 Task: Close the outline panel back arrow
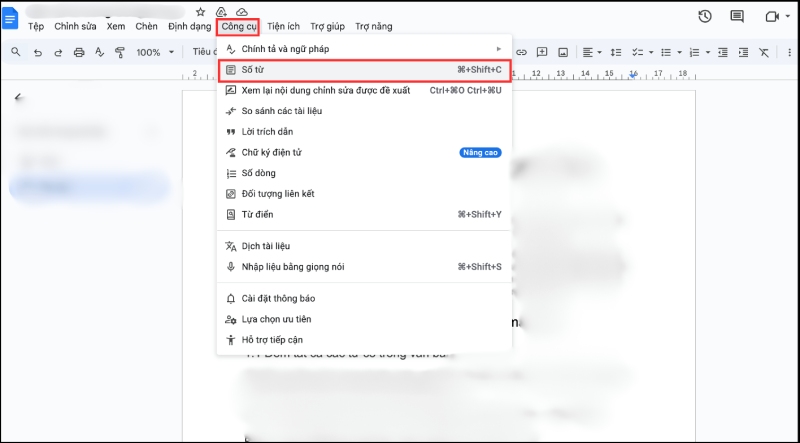click(19, 97)
